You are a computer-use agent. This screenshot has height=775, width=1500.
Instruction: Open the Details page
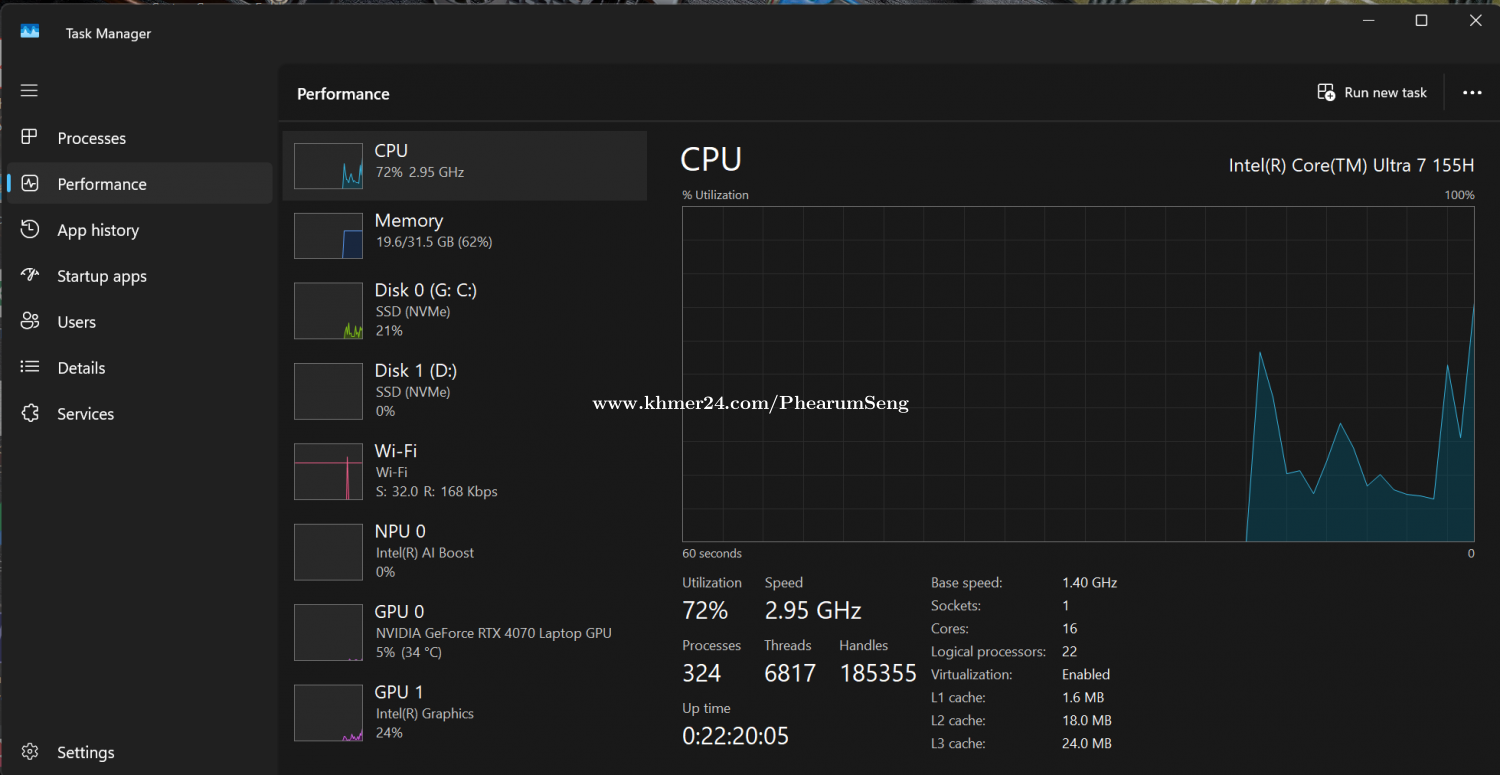tap(139, 368)
